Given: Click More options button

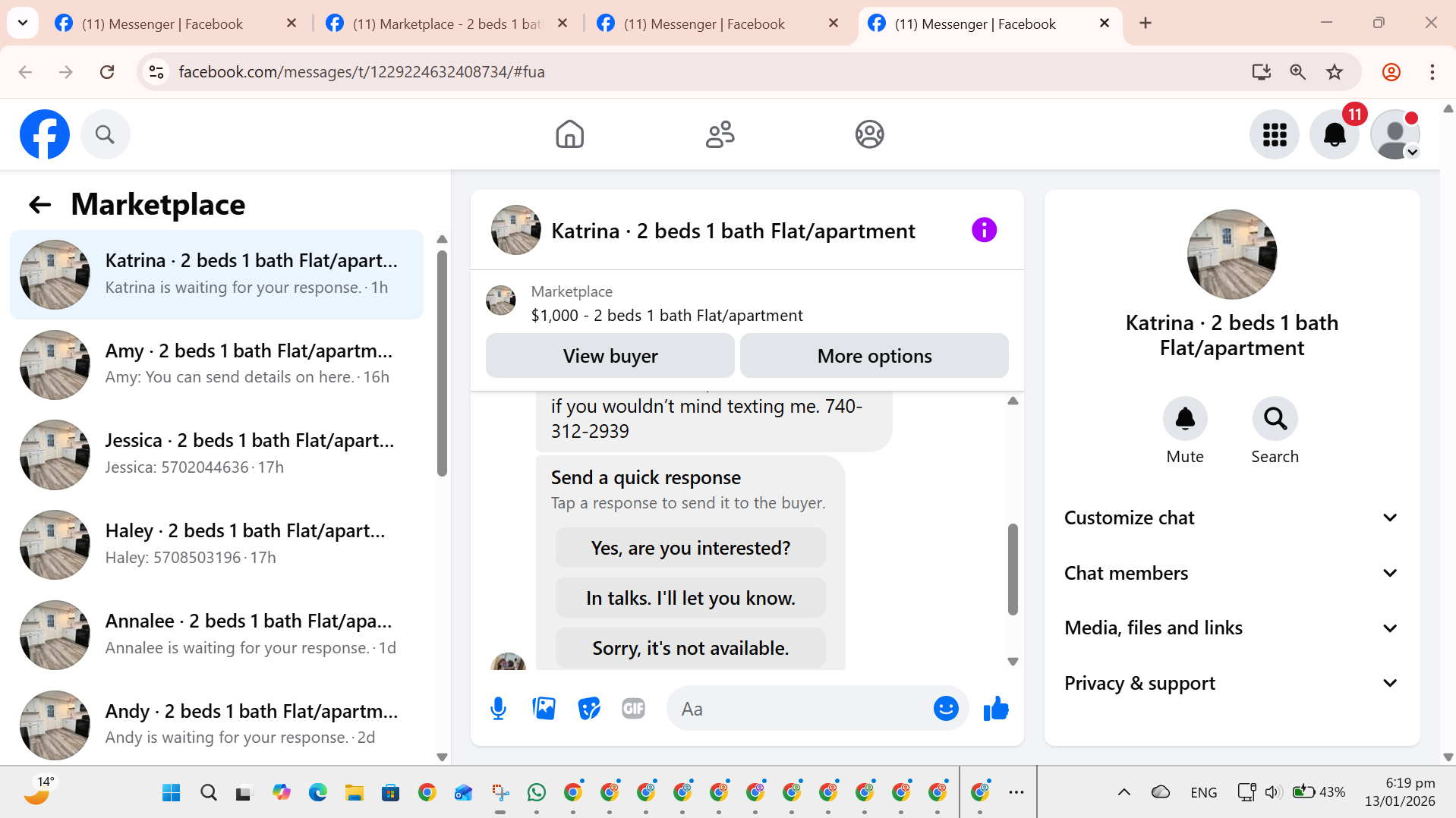Looking at the screenshot, I should pos(874,356).
